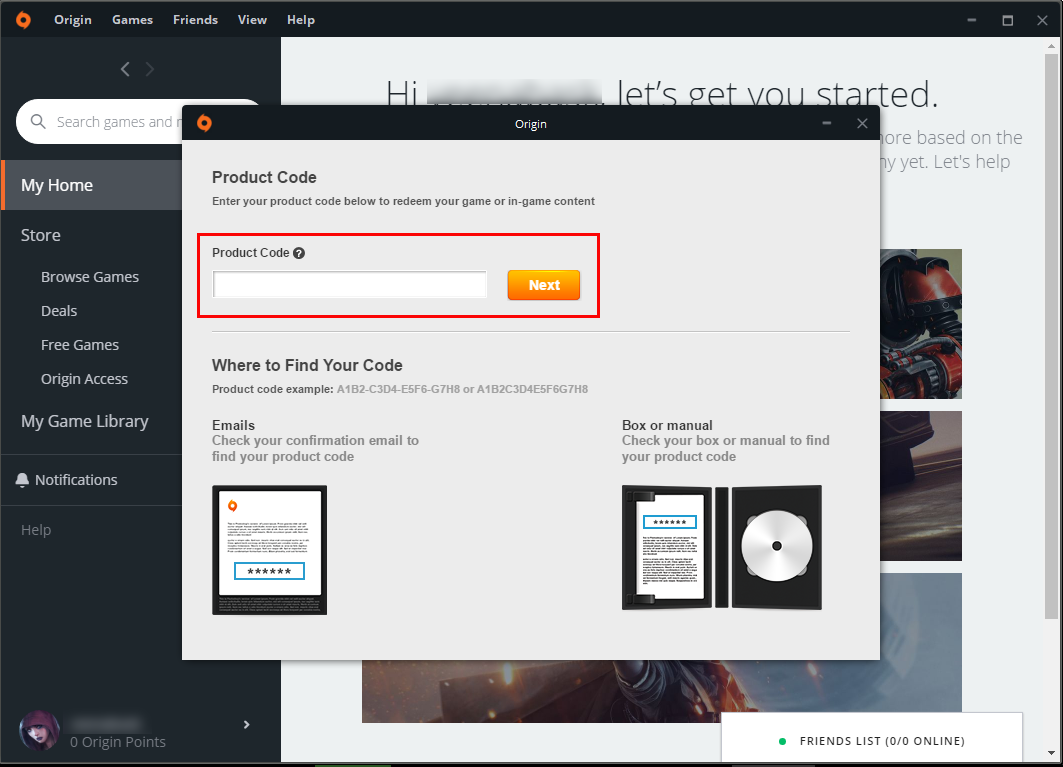Expand the user profile arrow menu
Image resolution: width=1063 pixels, height=767 pixels.
click(247, 725)
